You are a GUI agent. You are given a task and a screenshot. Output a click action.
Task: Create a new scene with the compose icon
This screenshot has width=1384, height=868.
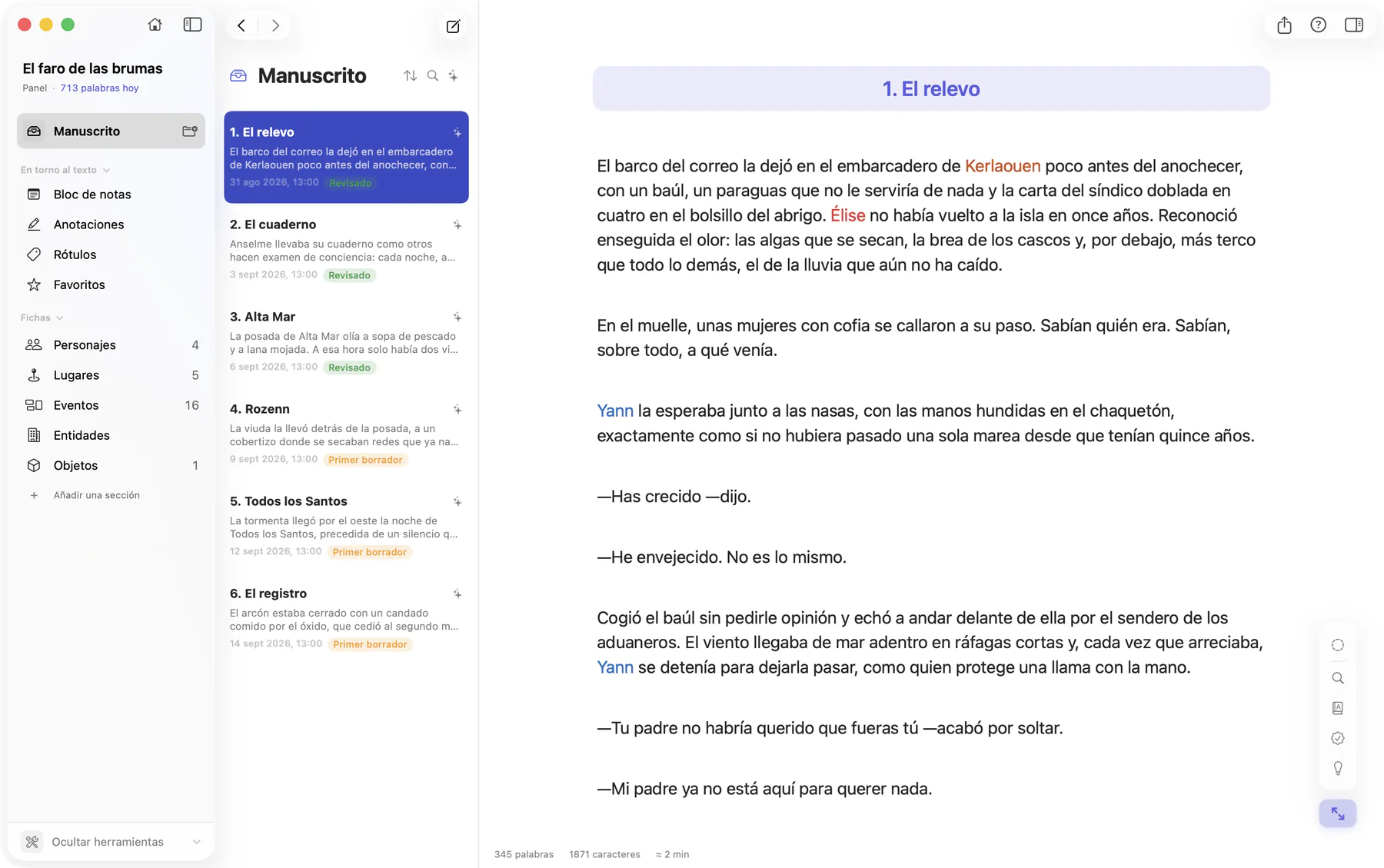[x=453, y=26]
